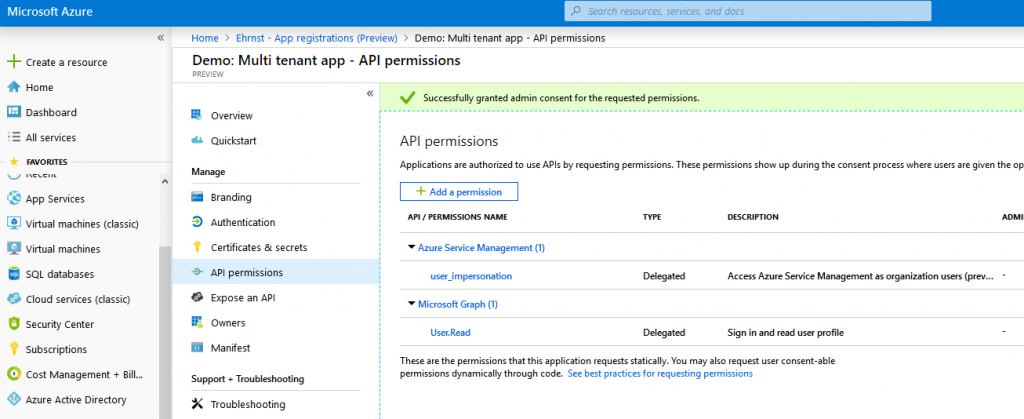Click the search magnifier icon in top bar
Screen dimensions: 1024x419
point(576,11)
